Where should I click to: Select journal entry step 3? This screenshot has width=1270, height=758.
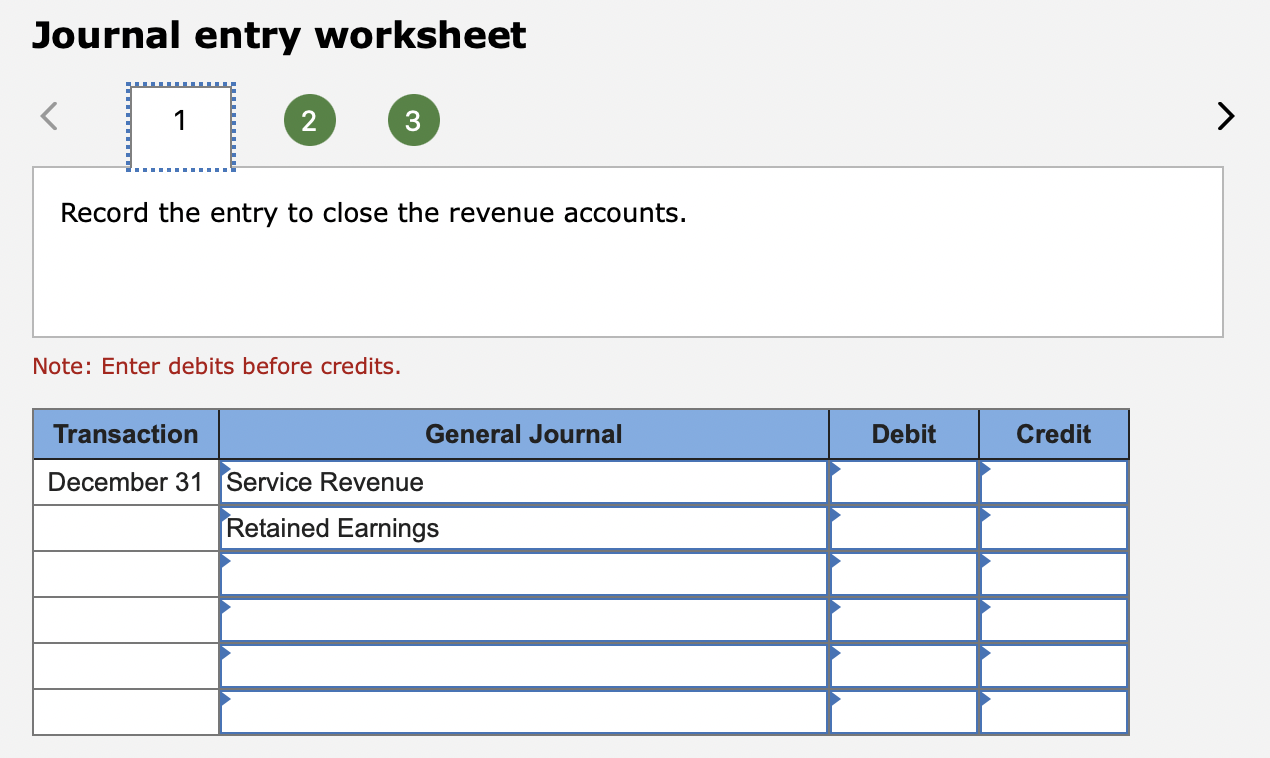click(413, 119)
